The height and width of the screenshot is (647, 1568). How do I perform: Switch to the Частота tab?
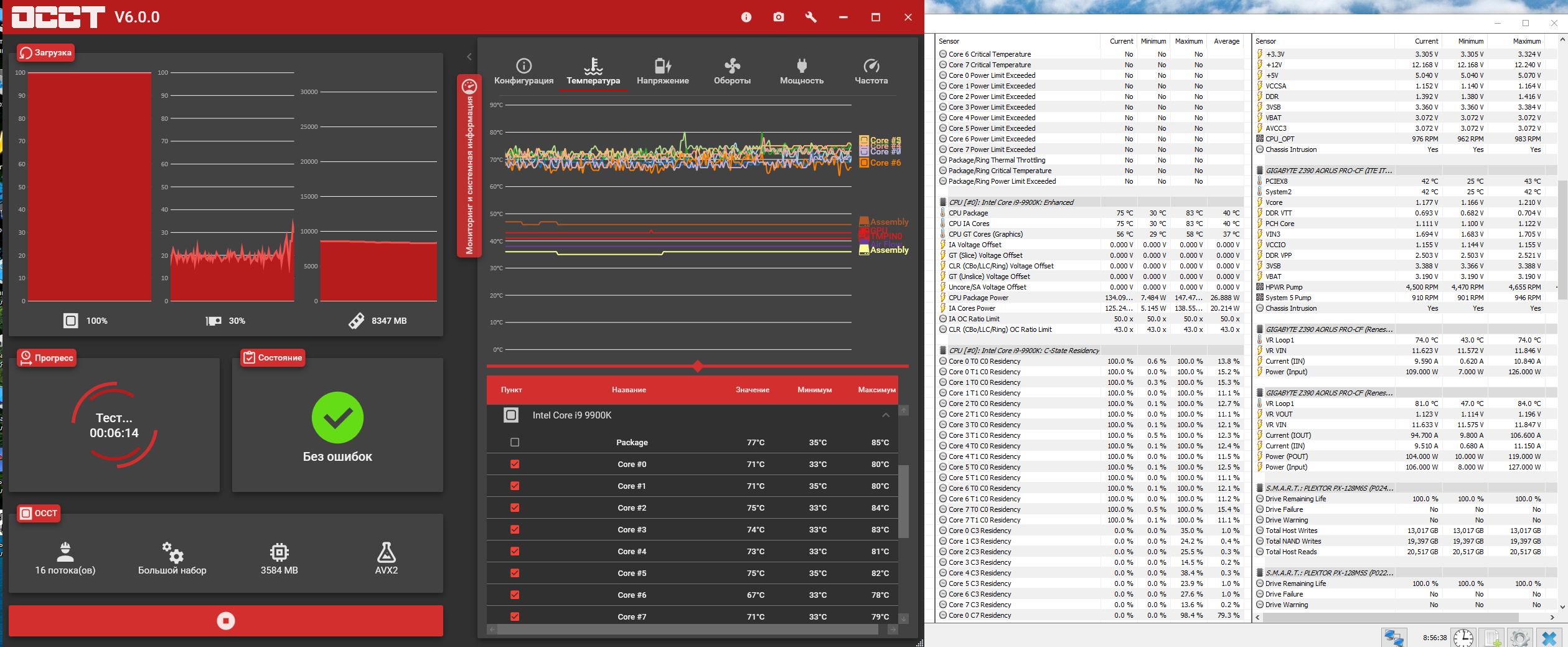(x=871, y=72)
